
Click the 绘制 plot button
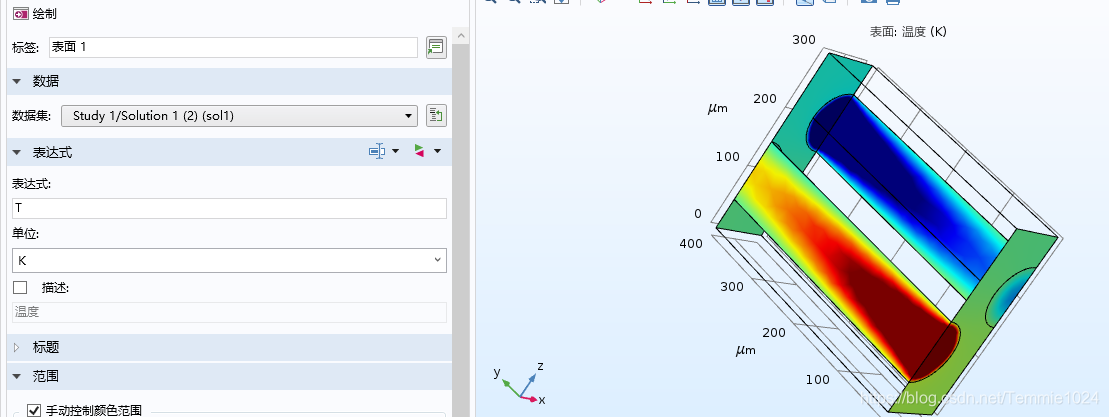35,13
